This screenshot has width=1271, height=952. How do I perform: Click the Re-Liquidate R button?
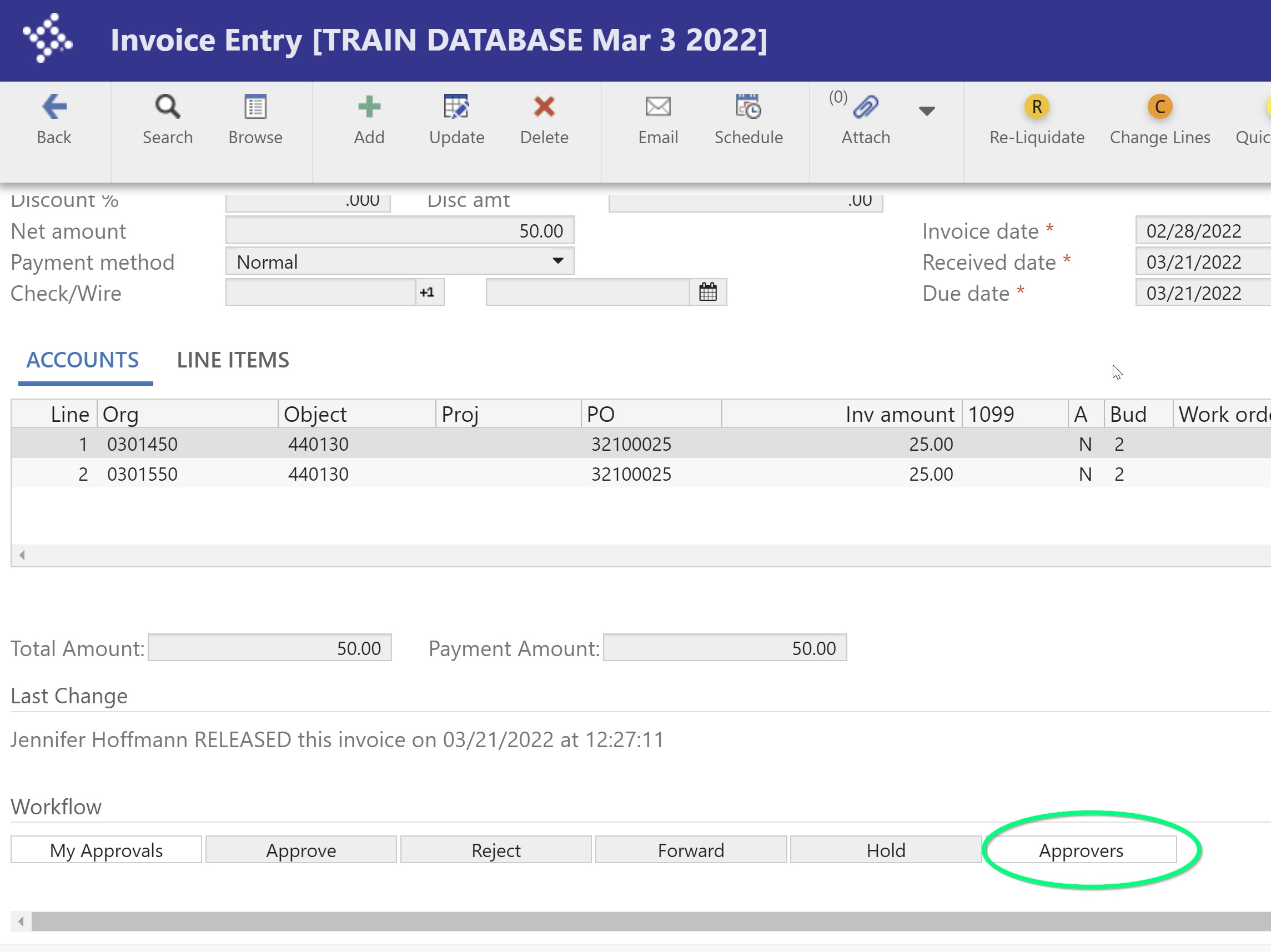coord(1036,108)
